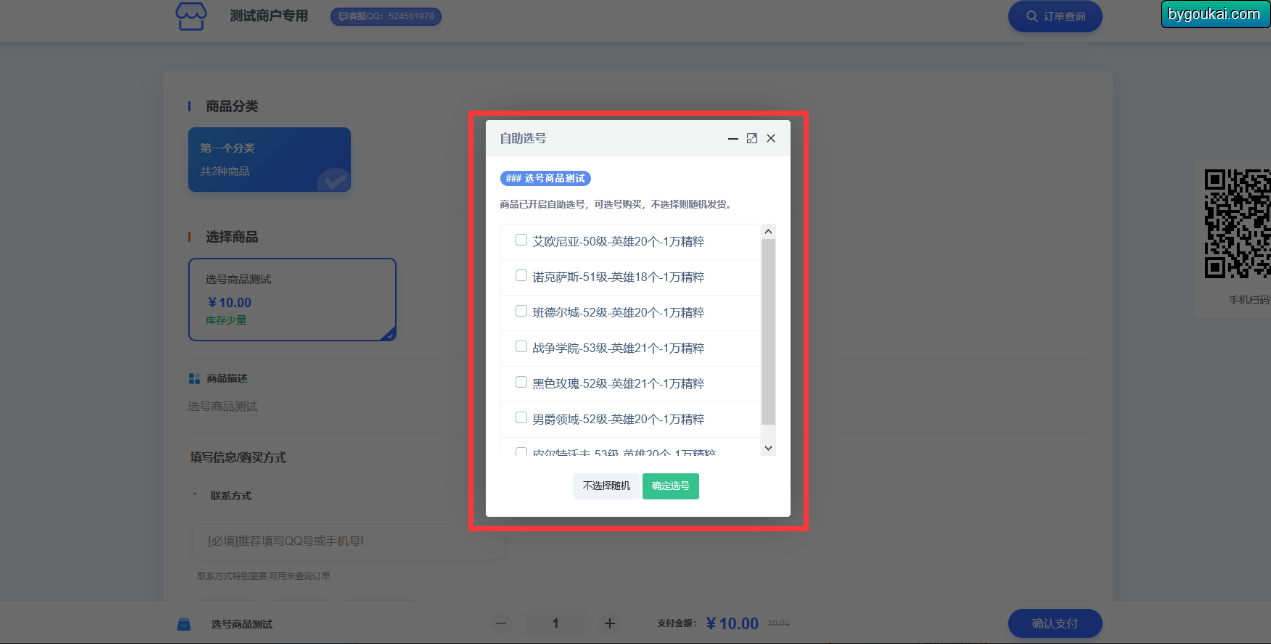This screenshot has width=1271, height=644.
Task: Click the QR code image
Action: 1237,223
